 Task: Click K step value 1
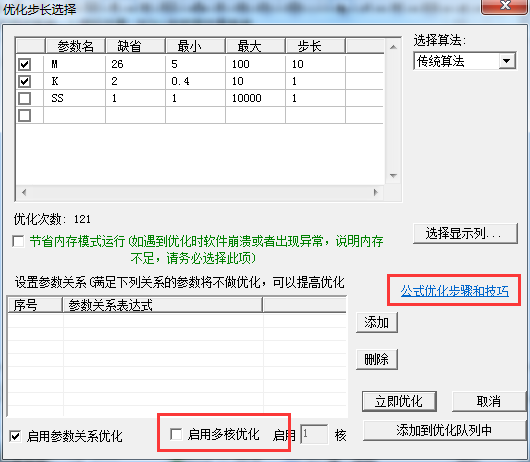[315, 81]
